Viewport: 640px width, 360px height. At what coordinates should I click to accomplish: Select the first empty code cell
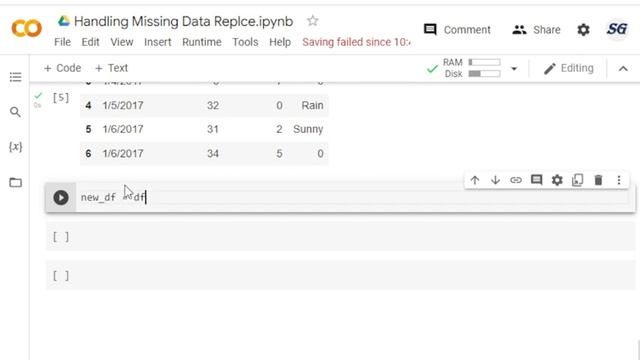[x=340, y=237]
